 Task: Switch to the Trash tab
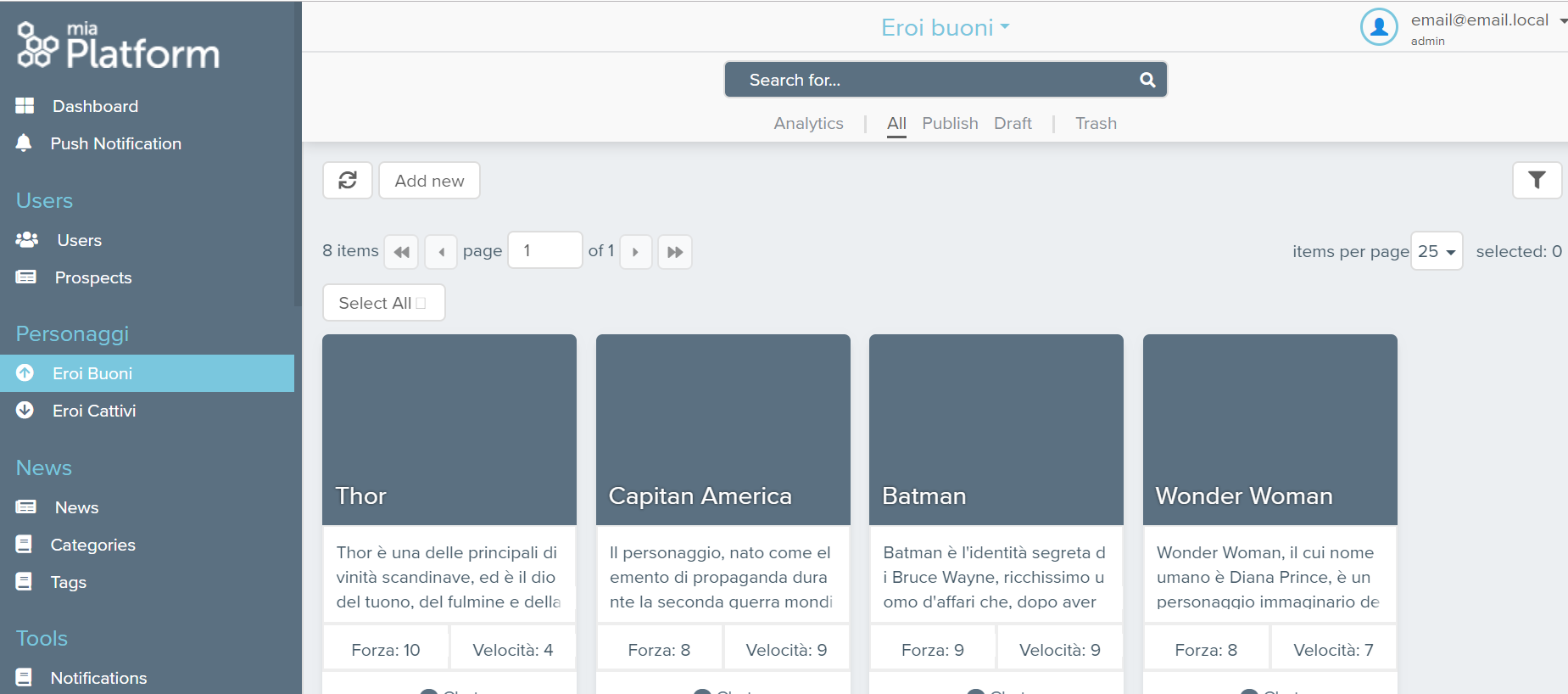pyautogui.click(x=1096, y=124)
